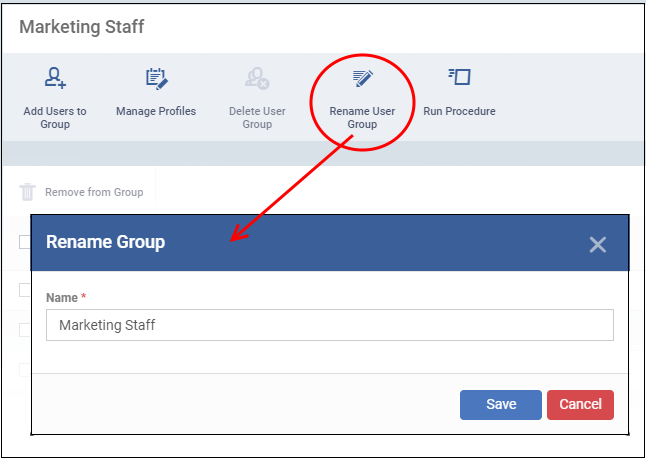
Task: Click the Delete User Group icon
Action: pyautogui.click(x=257, y=78)
